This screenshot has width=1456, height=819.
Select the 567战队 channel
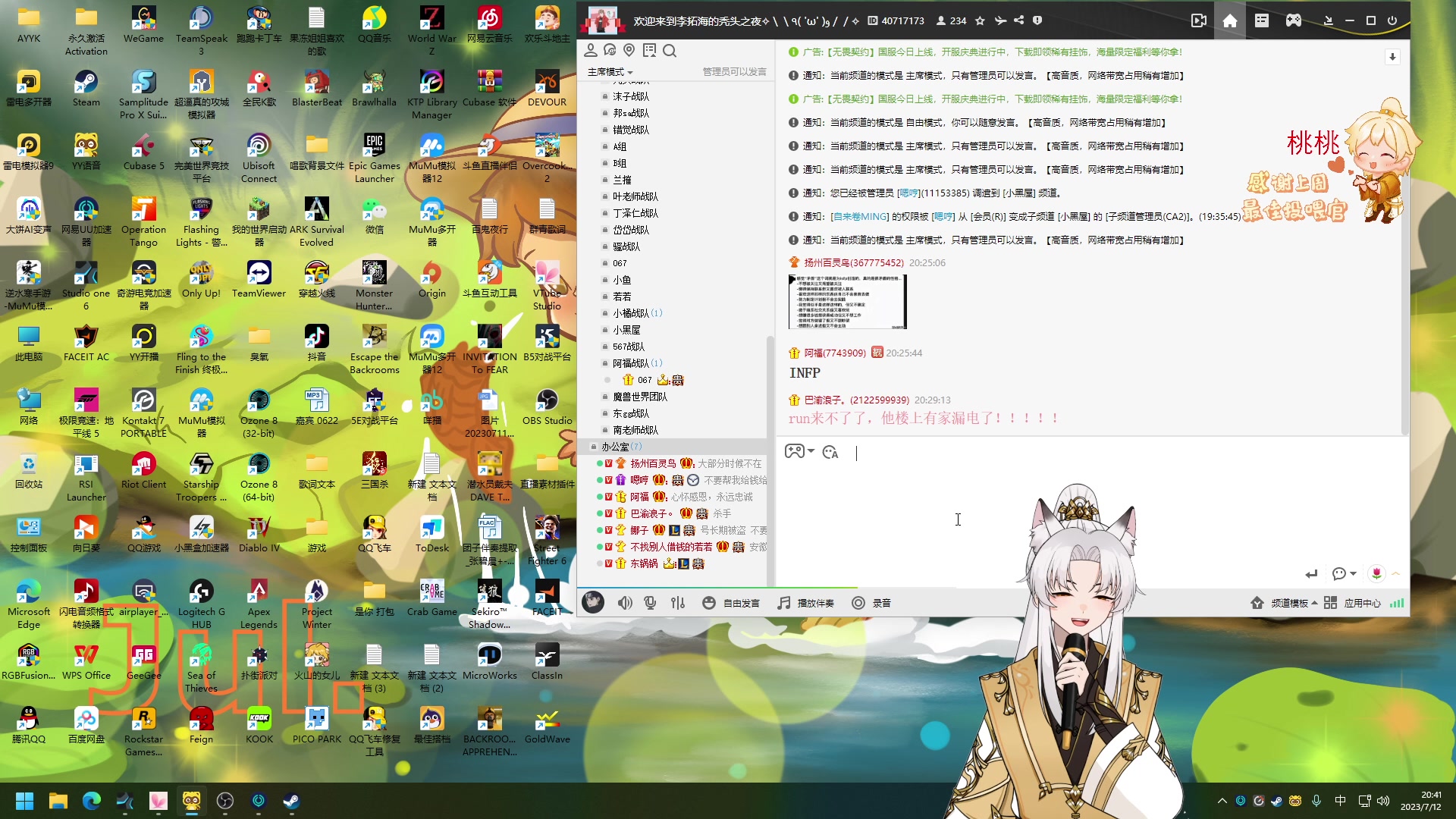pyautogui.click(x=629, y=347)
